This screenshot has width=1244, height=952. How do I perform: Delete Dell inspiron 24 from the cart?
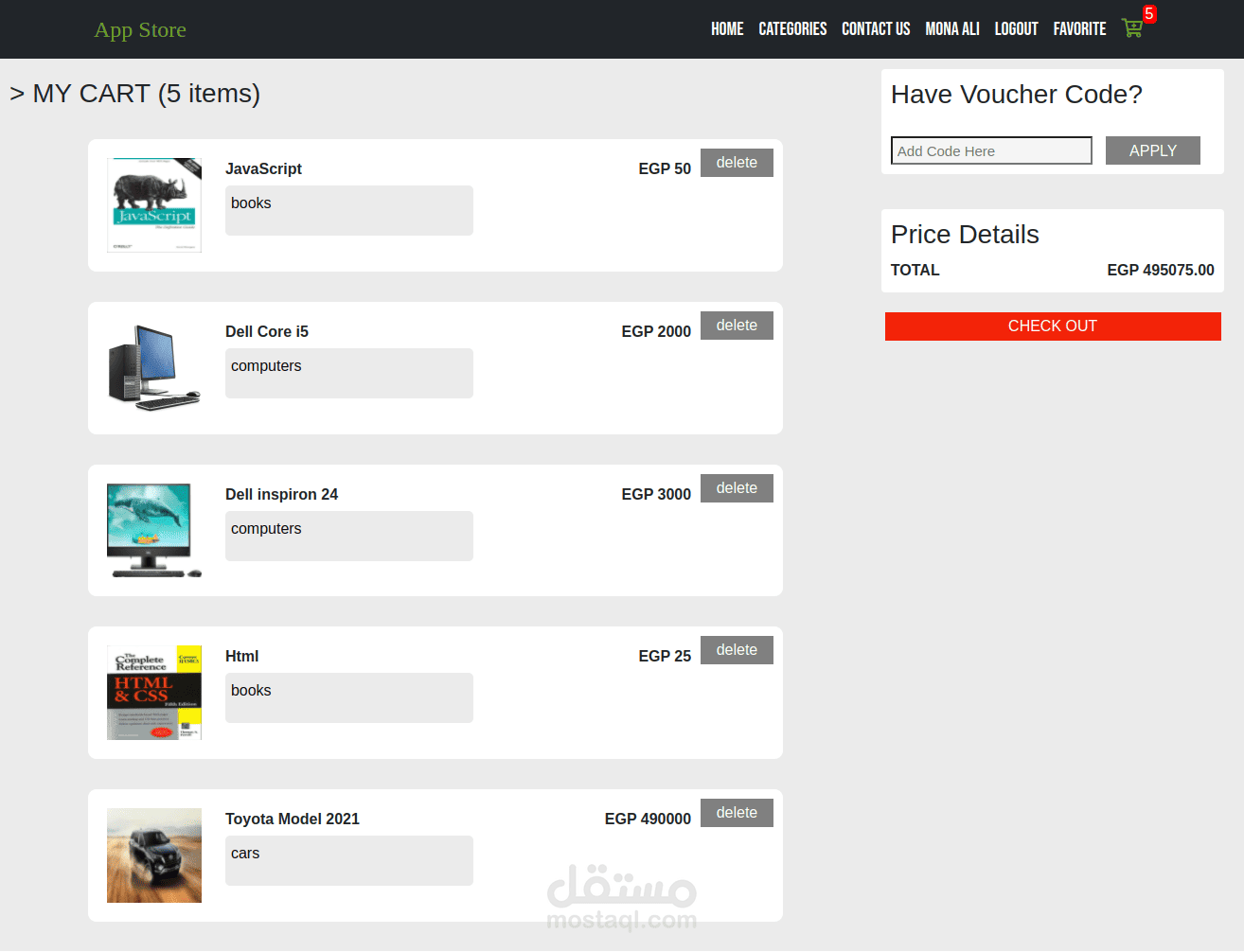click(737, 488)
